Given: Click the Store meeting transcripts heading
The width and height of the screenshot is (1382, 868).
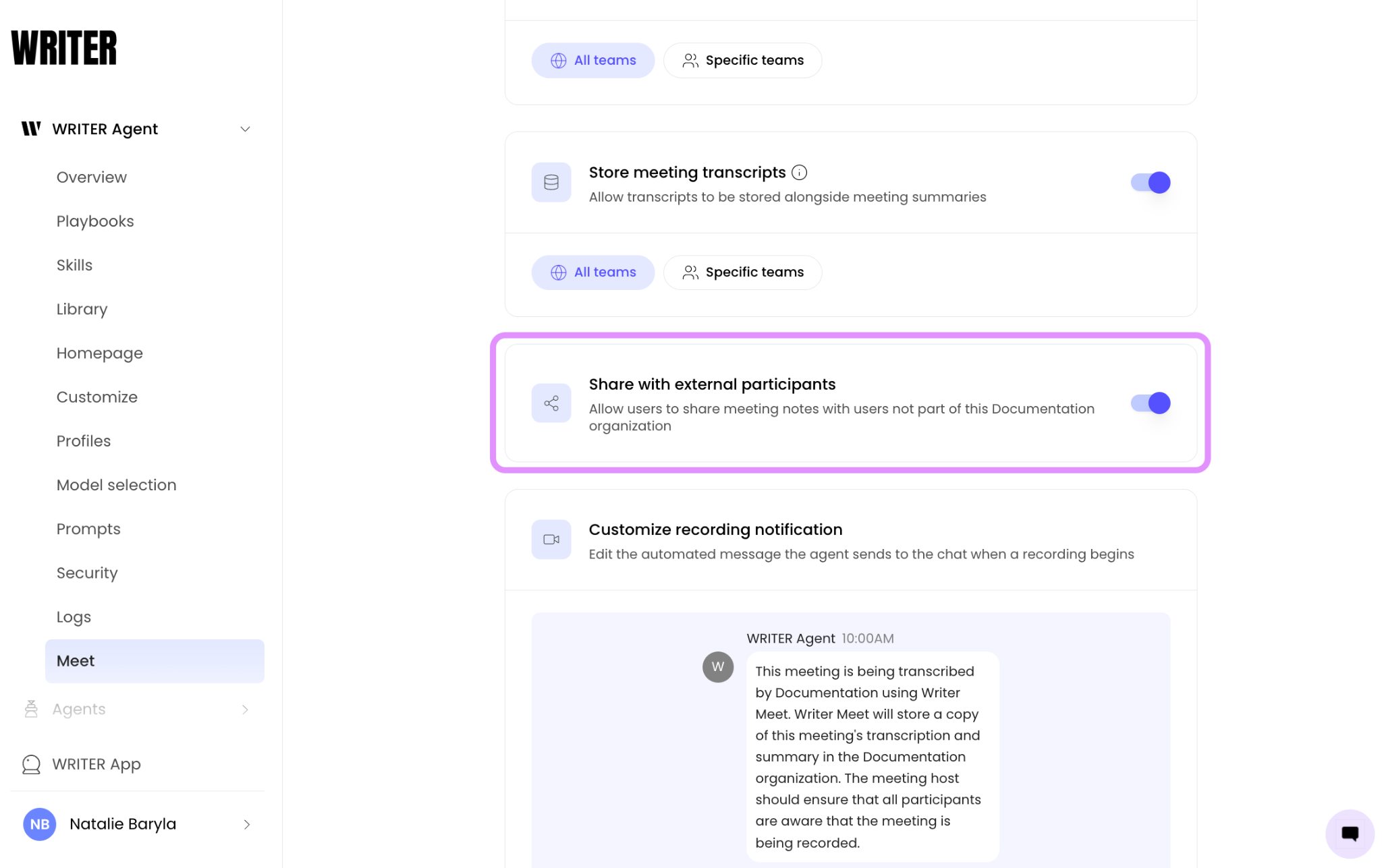Looking at the screenshot, I should 687,173.
